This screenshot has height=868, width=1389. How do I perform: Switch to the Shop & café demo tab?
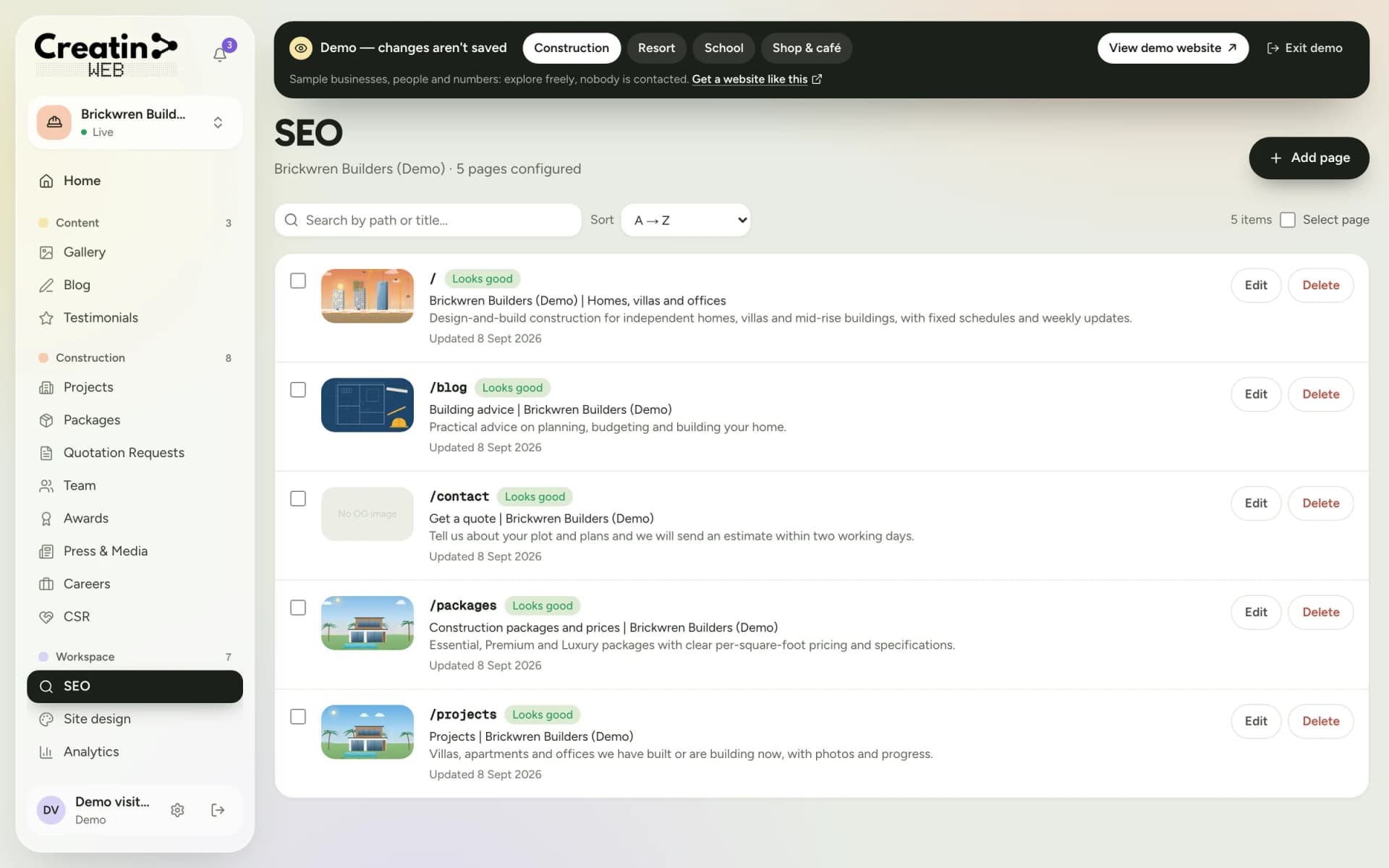pos(806,48)
